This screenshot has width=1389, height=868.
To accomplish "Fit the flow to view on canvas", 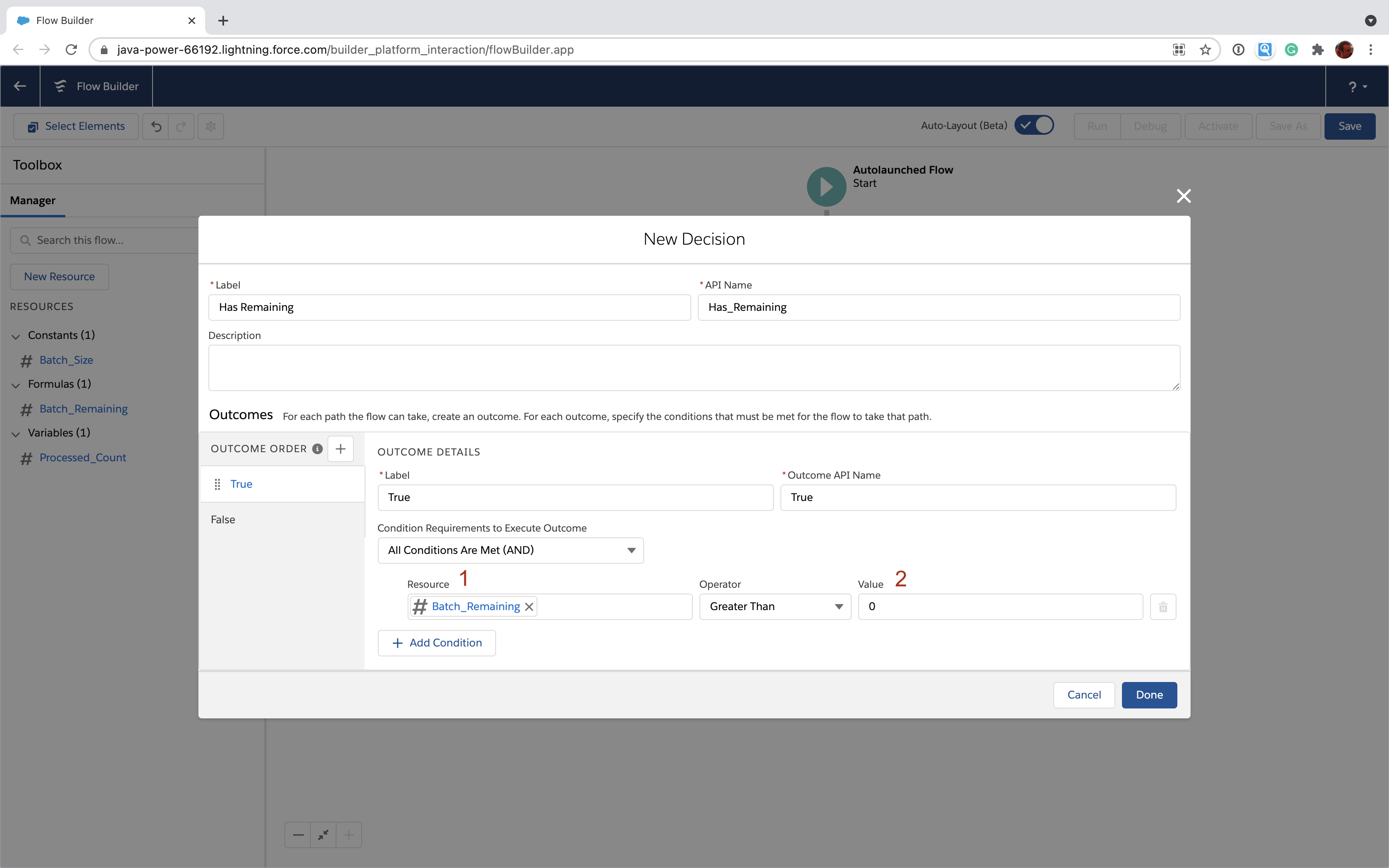I will click(x=322, y=835).
